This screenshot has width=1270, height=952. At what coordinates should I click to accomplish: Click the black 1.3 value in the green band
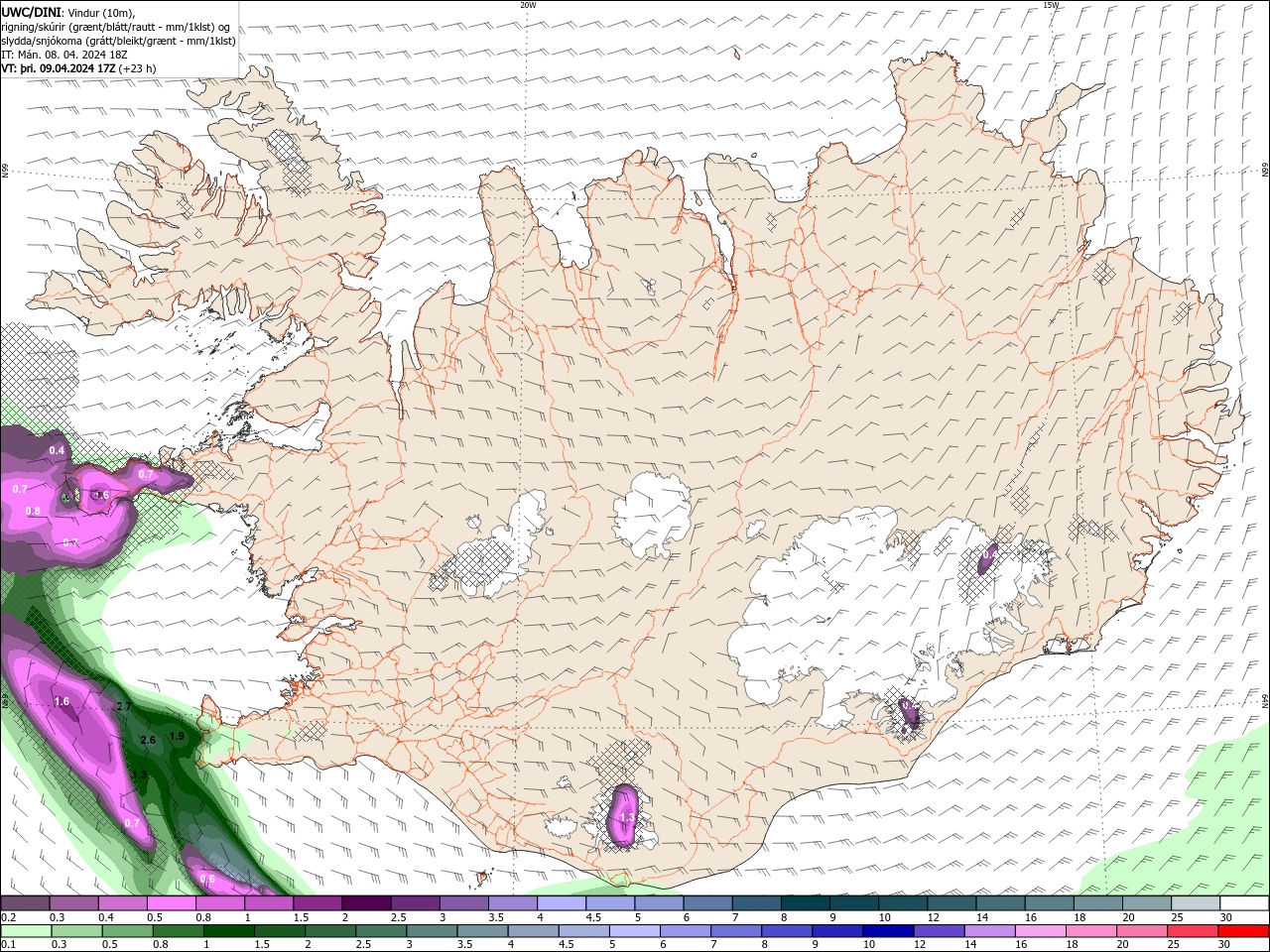click(x=139, y=773)
